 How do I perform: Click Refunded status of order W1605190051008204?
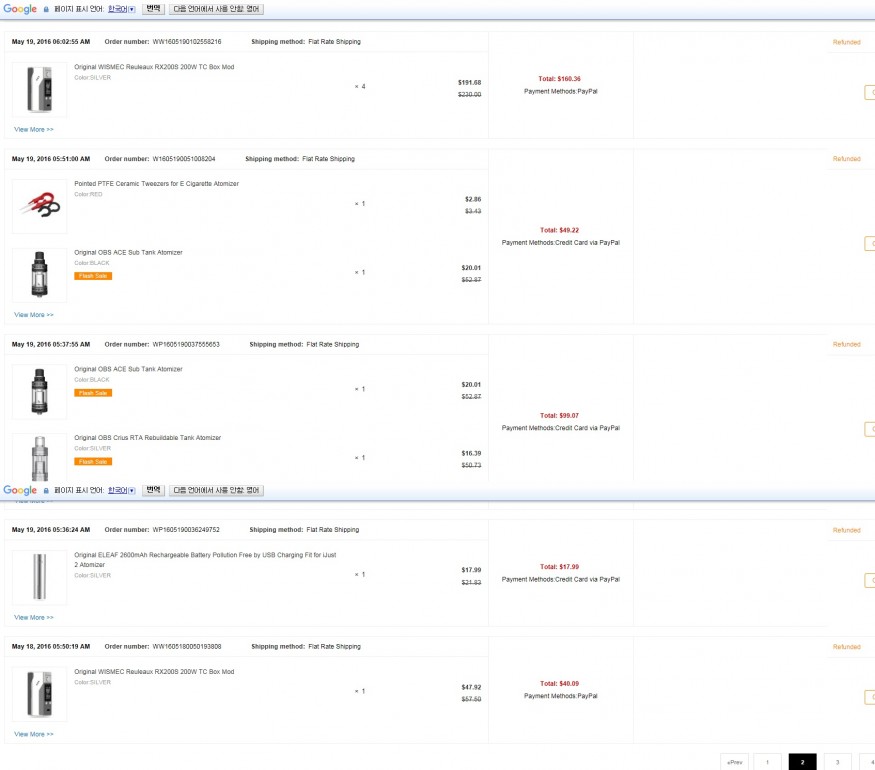847,158
